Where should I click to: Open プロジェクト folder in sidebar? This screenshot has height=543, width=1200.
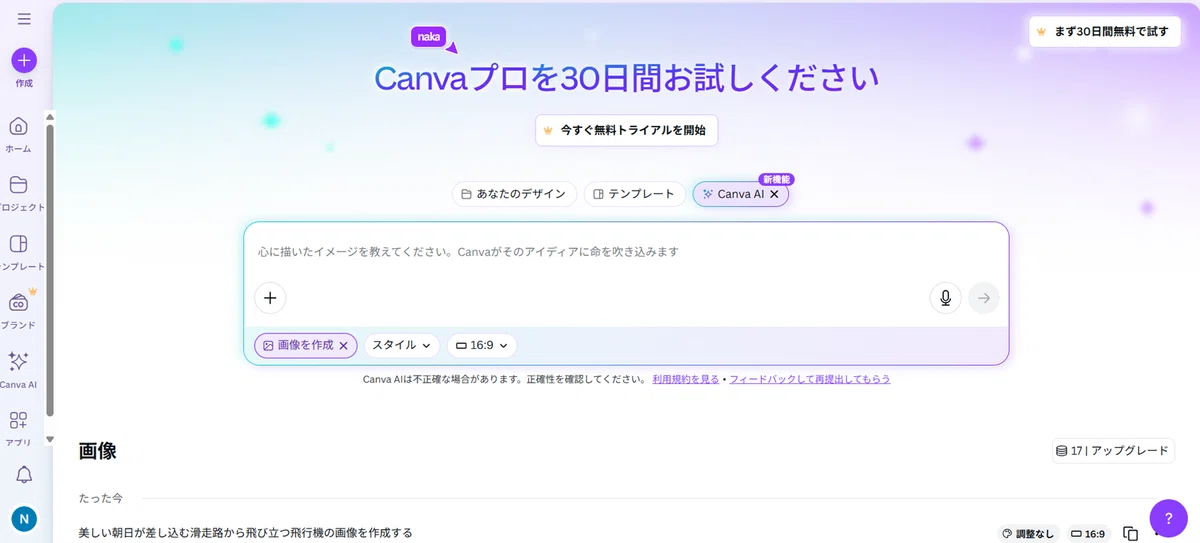pos(18,193)
